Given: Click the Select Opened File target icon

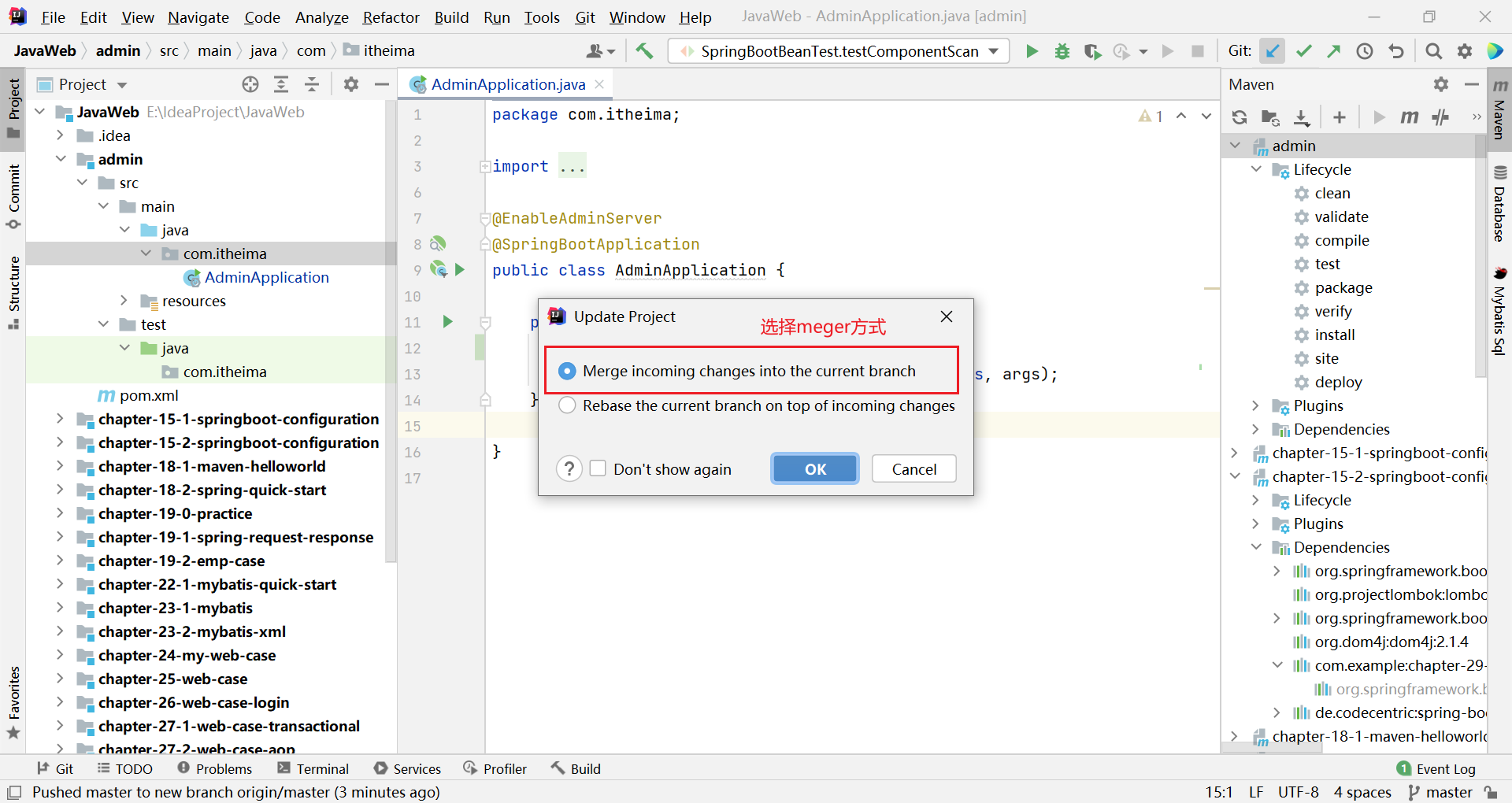Looking at the screenshot, I should (x=250, y=84).
